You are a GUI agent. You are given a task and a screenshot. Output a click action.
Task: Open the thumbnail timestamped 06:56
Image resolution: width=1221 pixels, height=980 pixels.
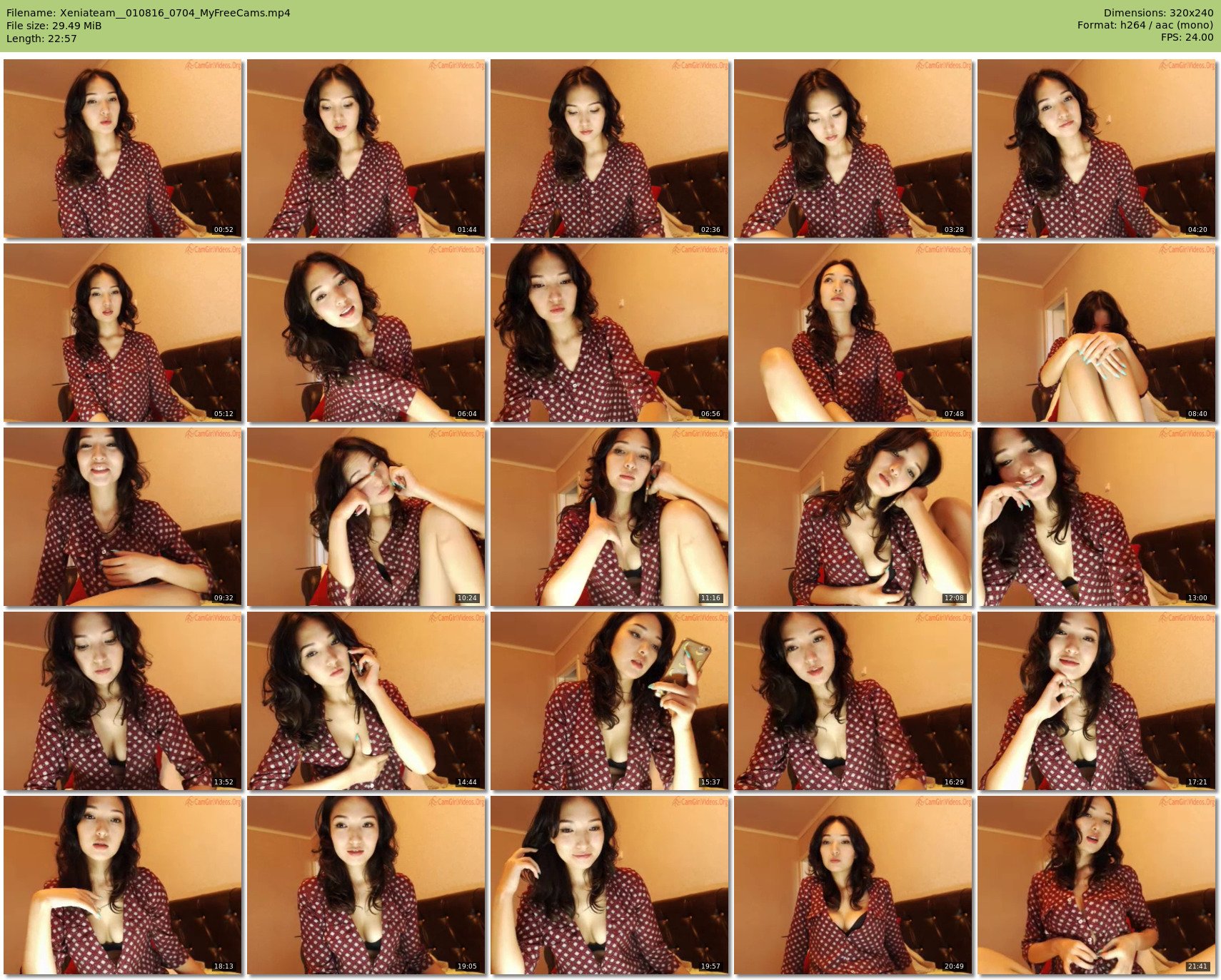click(610, 333)
